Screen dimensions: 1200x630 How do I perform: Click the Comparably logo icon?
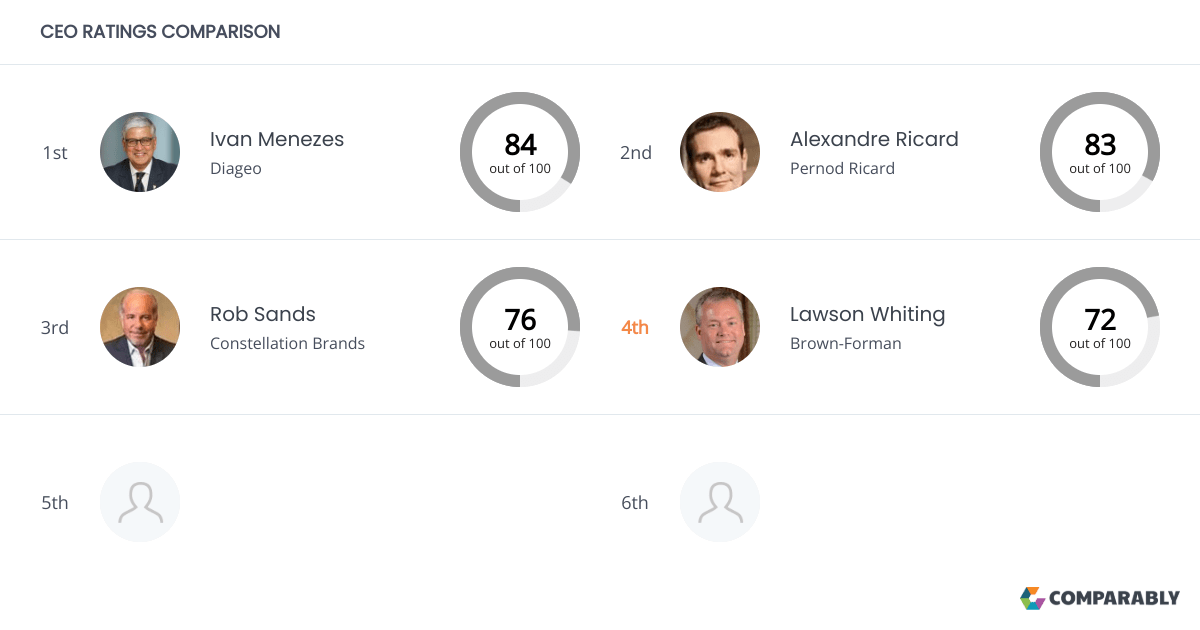tap(1032, 598)
